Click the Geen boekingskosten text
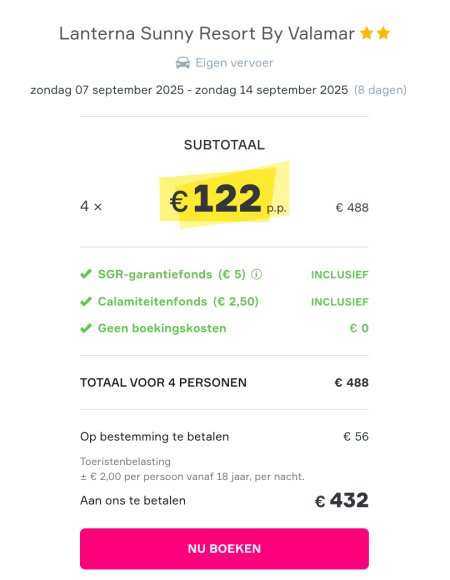The height and width of the screenshot is (580, 450). pyautogui.click(x=162, y=328)
